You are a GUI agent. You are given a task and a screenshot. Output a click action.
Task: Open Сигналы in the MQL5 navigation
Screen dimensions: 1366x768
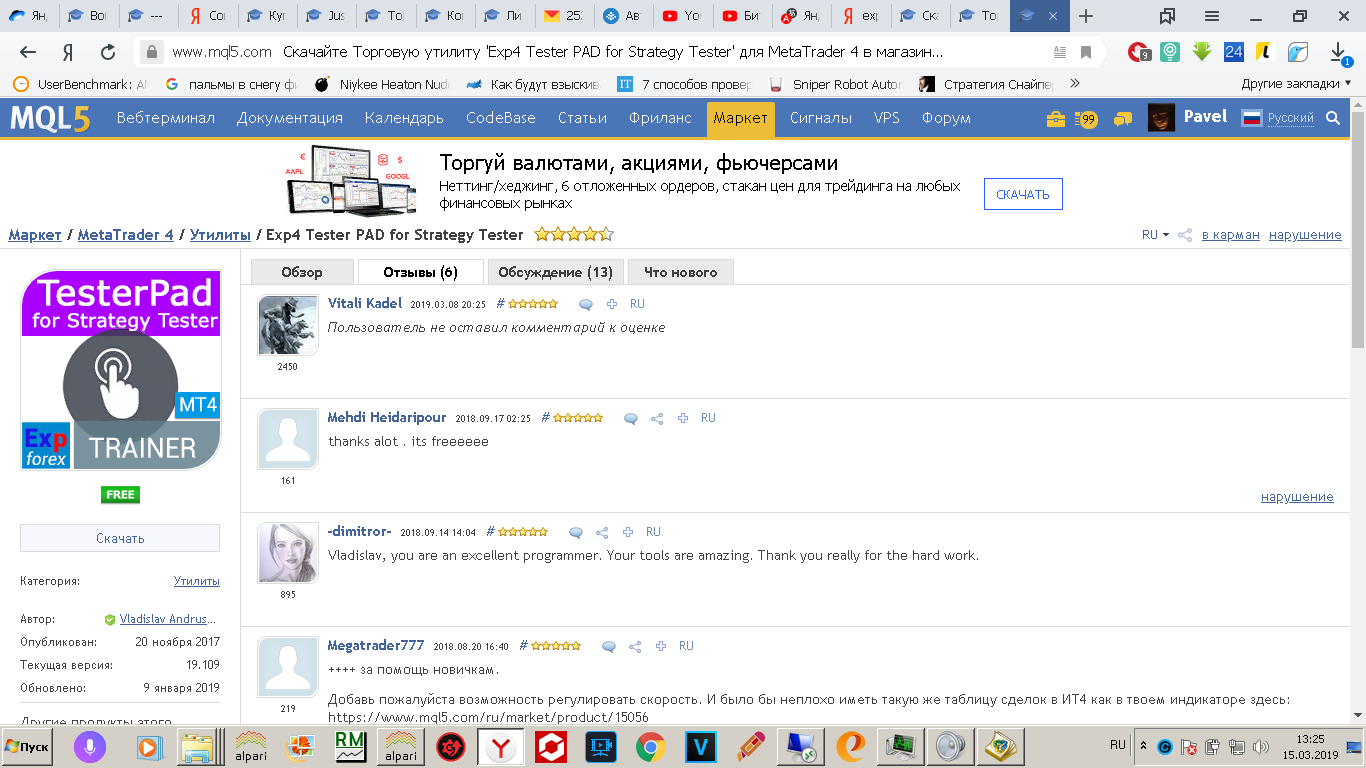click(x=821, y=118)
